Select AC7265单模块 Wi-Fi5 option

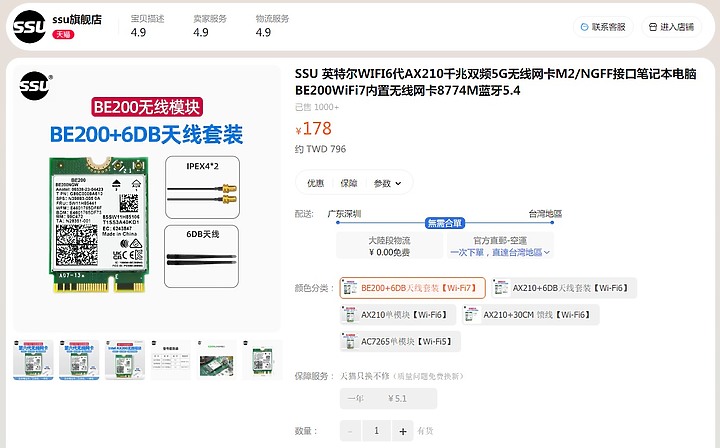point(400,342)
